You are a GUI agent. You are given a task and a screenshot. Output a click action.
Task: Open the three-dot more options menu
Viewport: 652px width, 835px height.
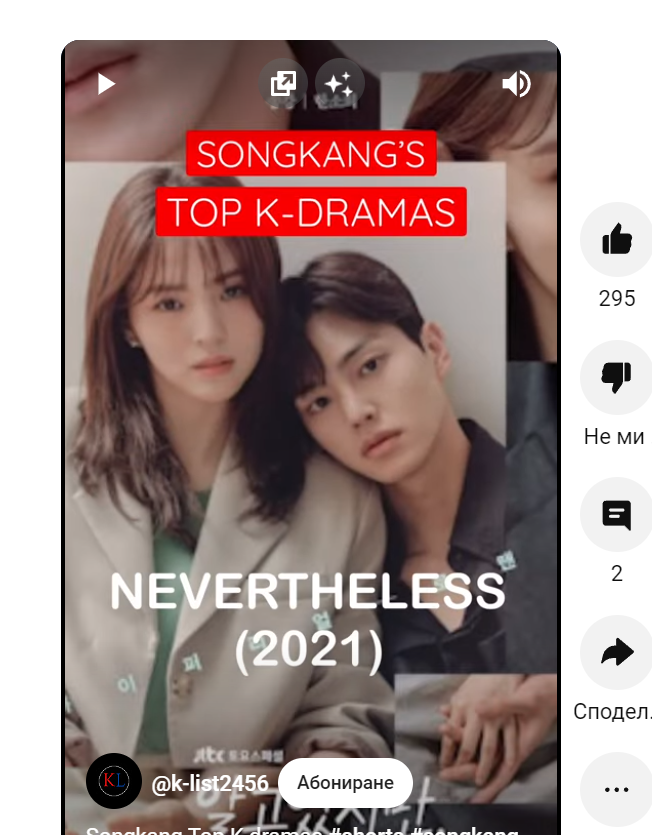(616, 790)
